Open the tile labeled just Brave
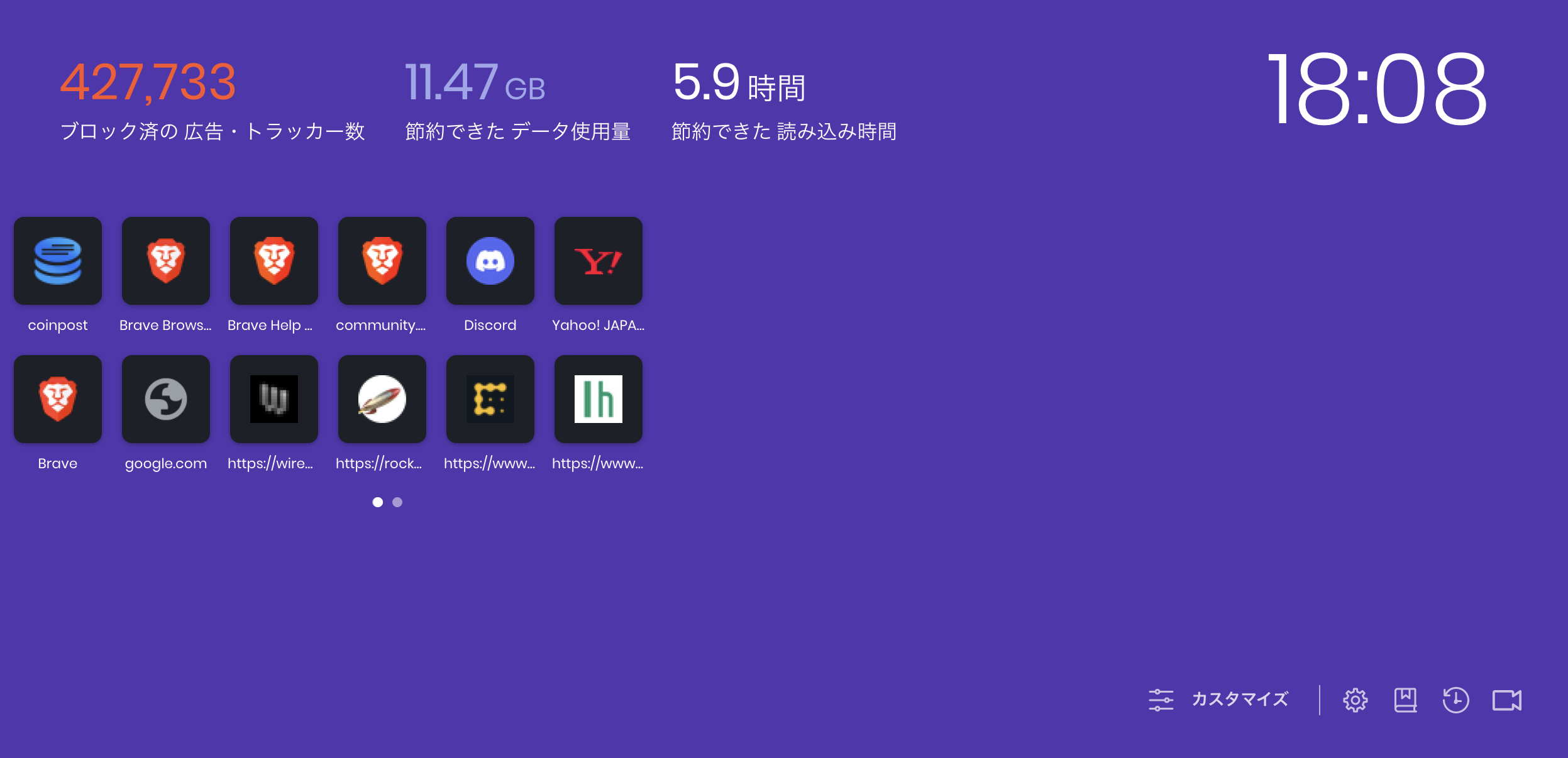The height and width of the screenshot is (758, 1568). (58, 399)
